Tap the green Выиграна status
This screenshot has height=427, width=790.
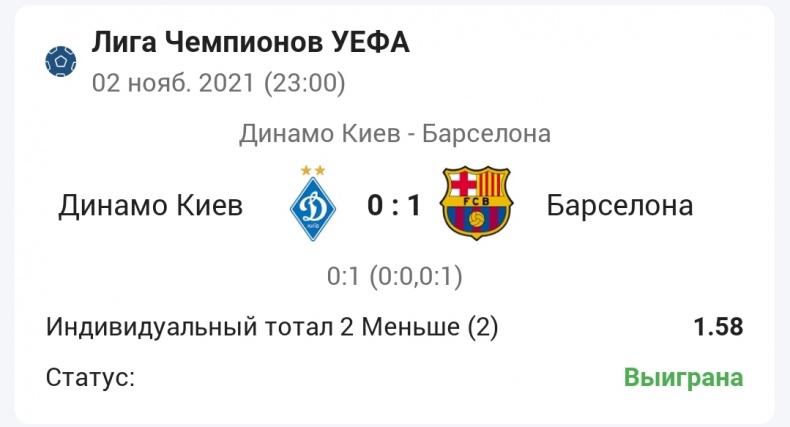coord(684,378)
